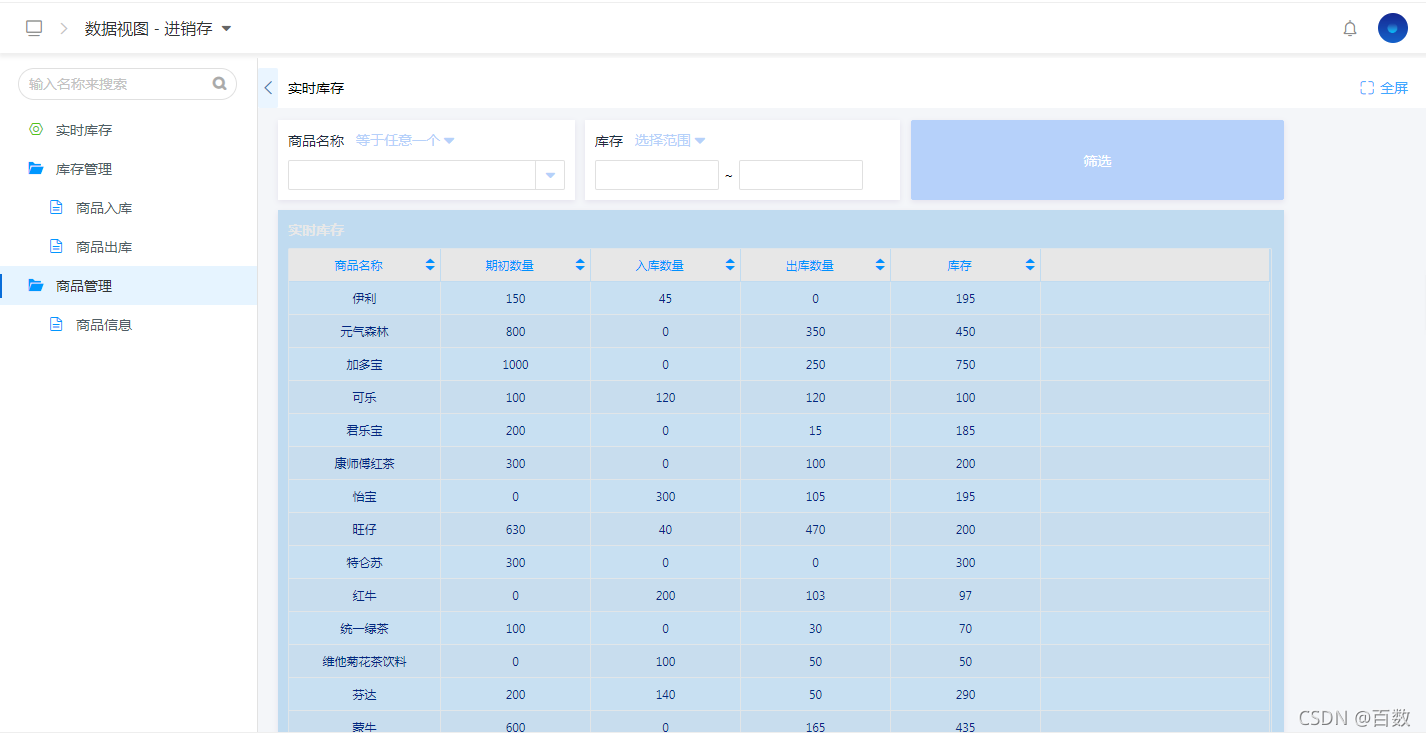Click the 商品管理 folder icon
The image size is (1426, 736).
point(36,286)
